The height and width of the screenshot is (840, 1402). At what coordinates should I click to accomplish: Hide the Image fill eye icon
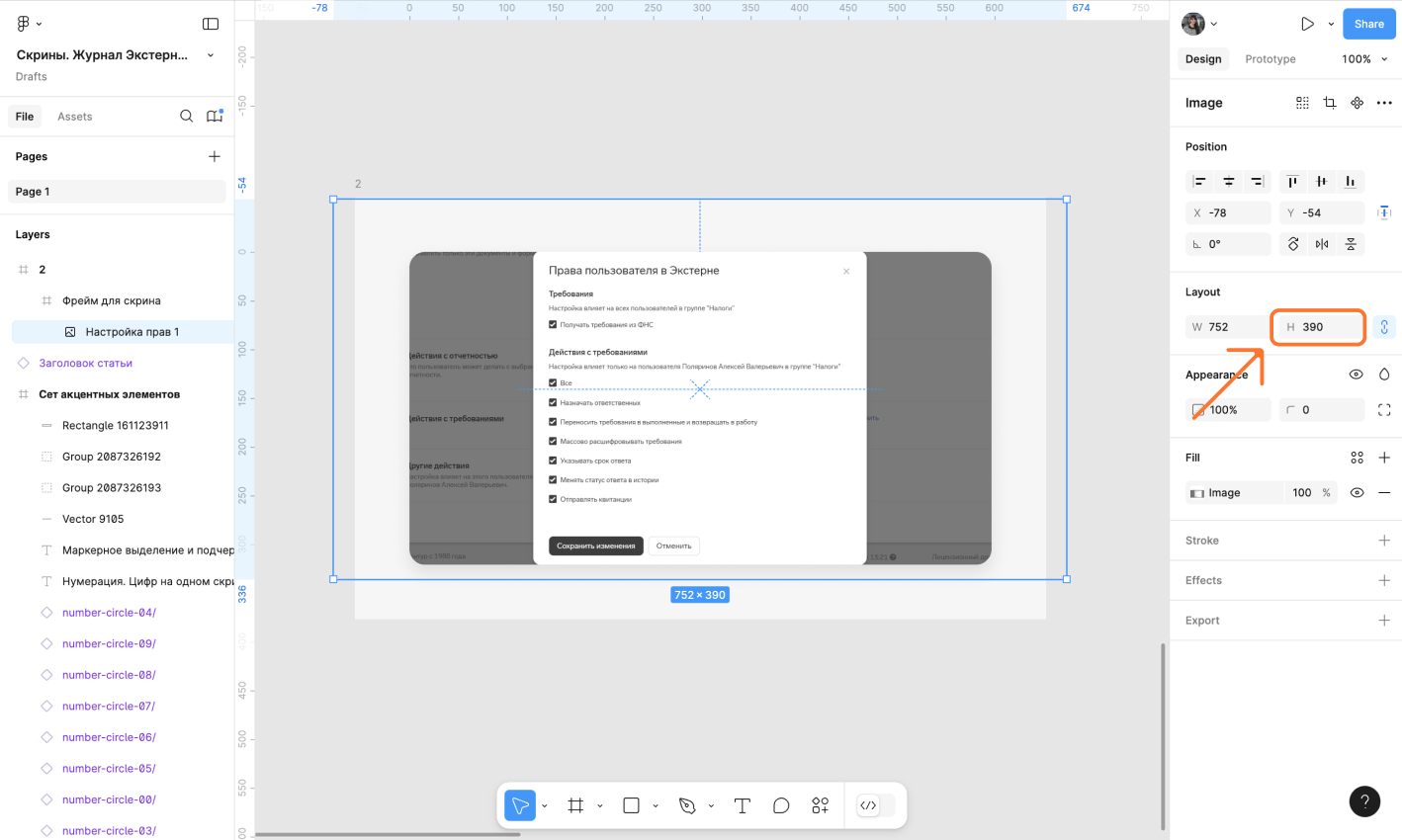[x=1357, y=493]
